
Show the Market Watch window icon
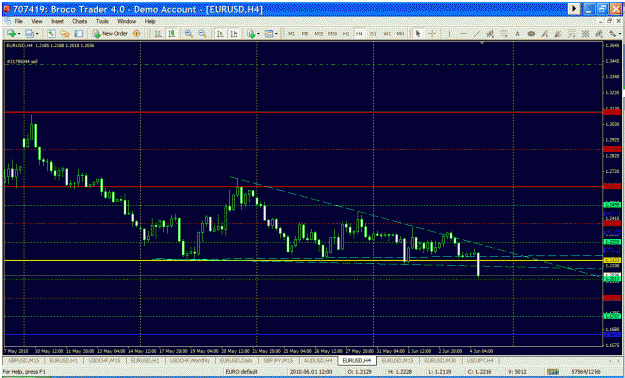tap(51, 33)
